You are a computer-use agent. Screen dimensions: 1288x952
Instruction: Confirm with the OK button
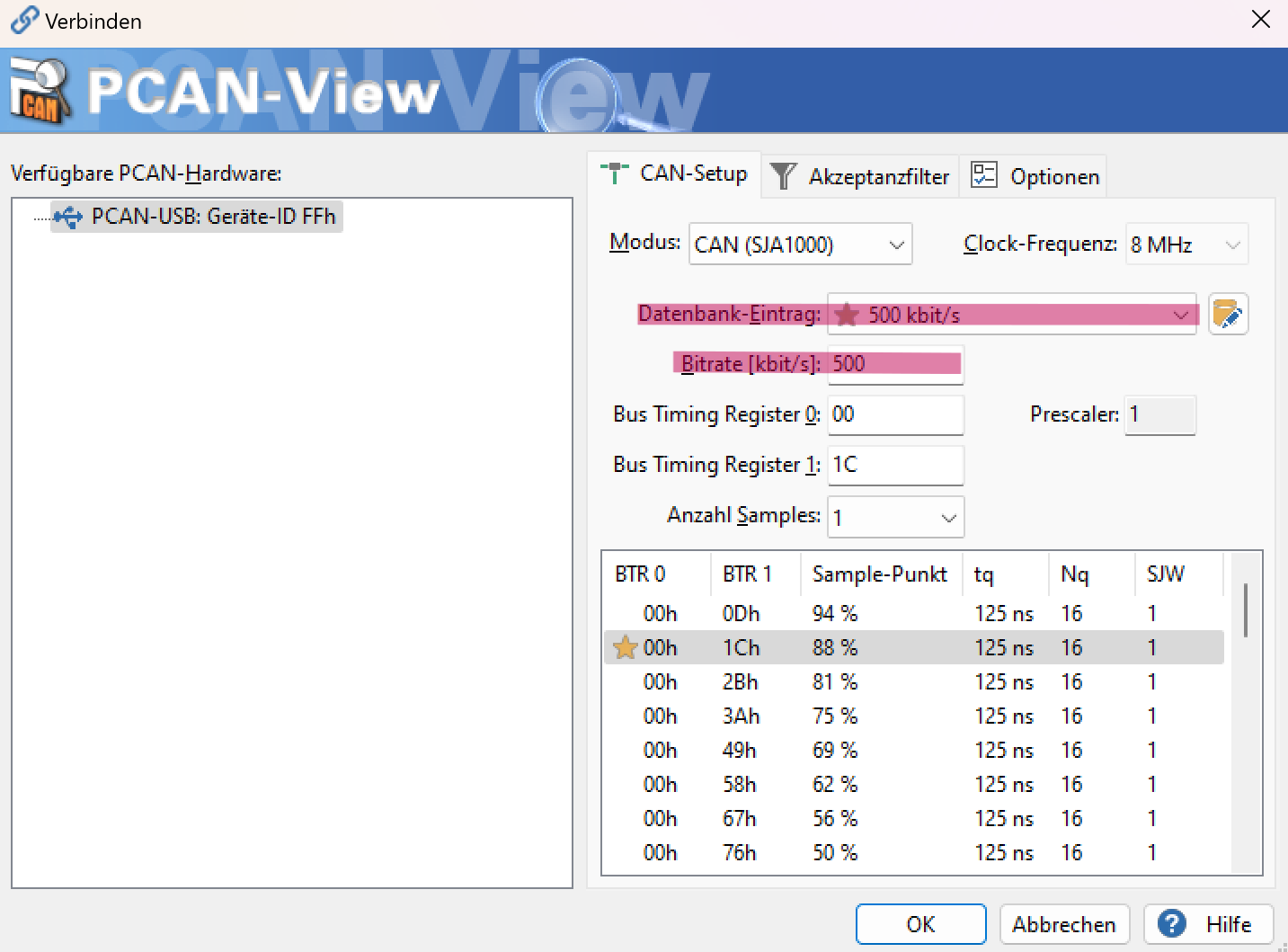tap(920, 924)
